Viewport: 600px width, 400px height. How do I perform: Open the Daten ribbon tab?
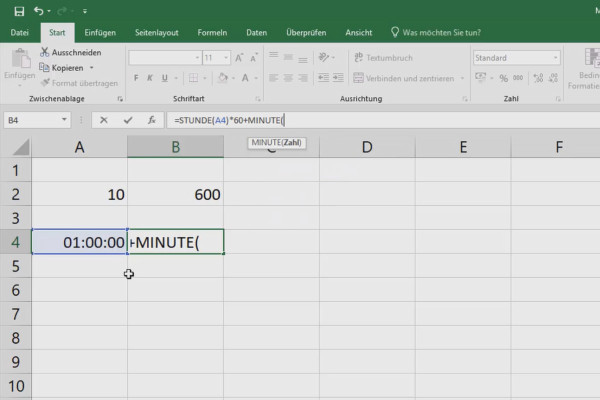256,33
